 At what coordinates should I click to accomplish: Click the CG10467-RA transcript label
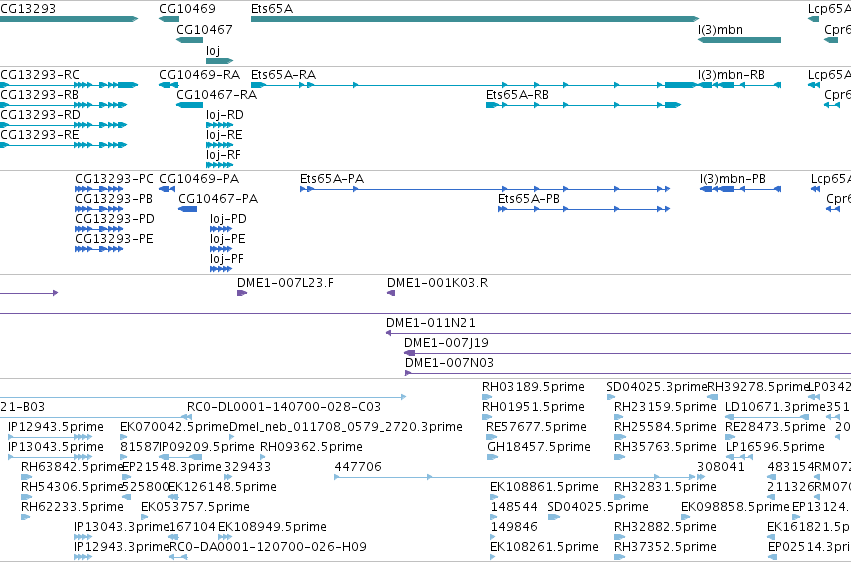(217, 94)
